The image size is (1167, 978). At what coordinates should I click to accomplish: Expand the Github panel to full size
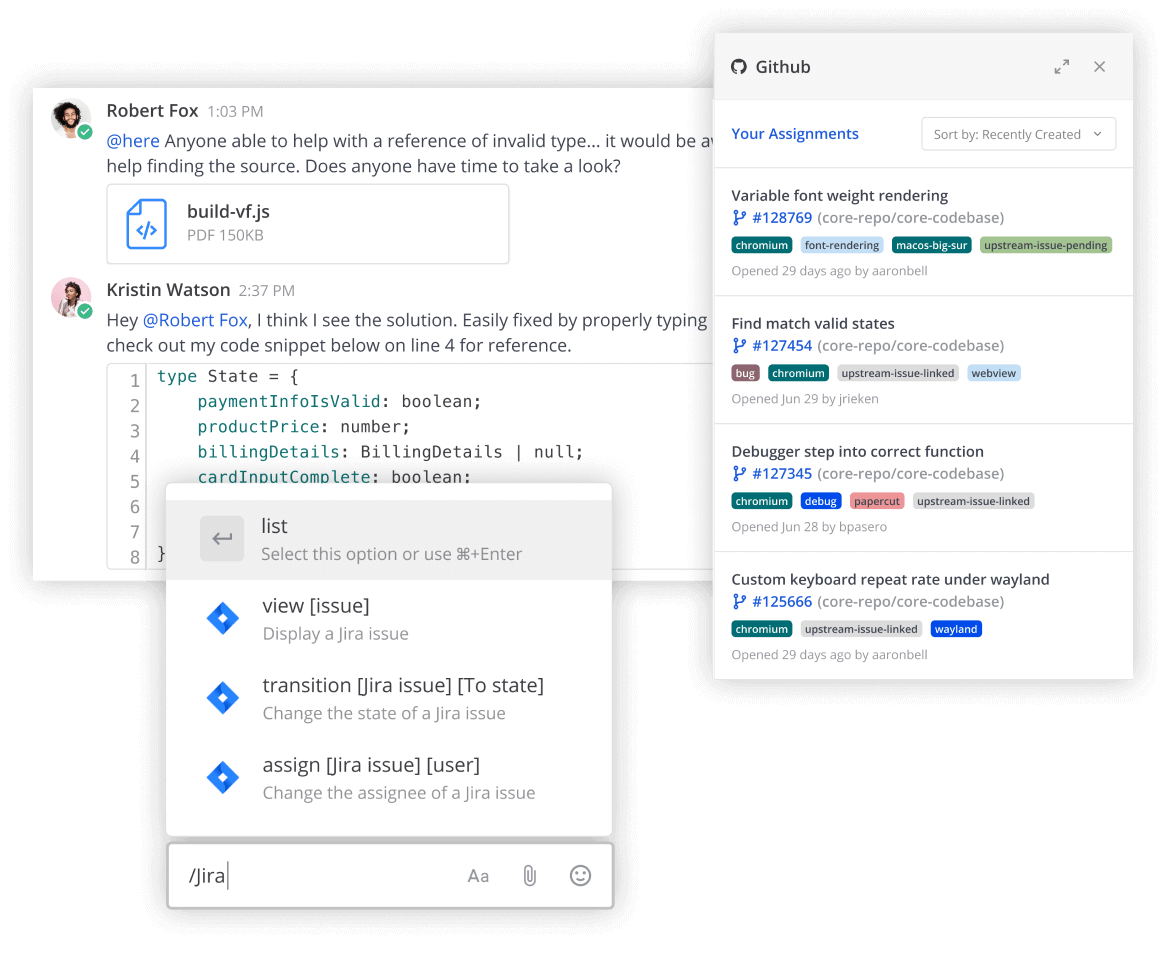click(x=1061, y=67)
